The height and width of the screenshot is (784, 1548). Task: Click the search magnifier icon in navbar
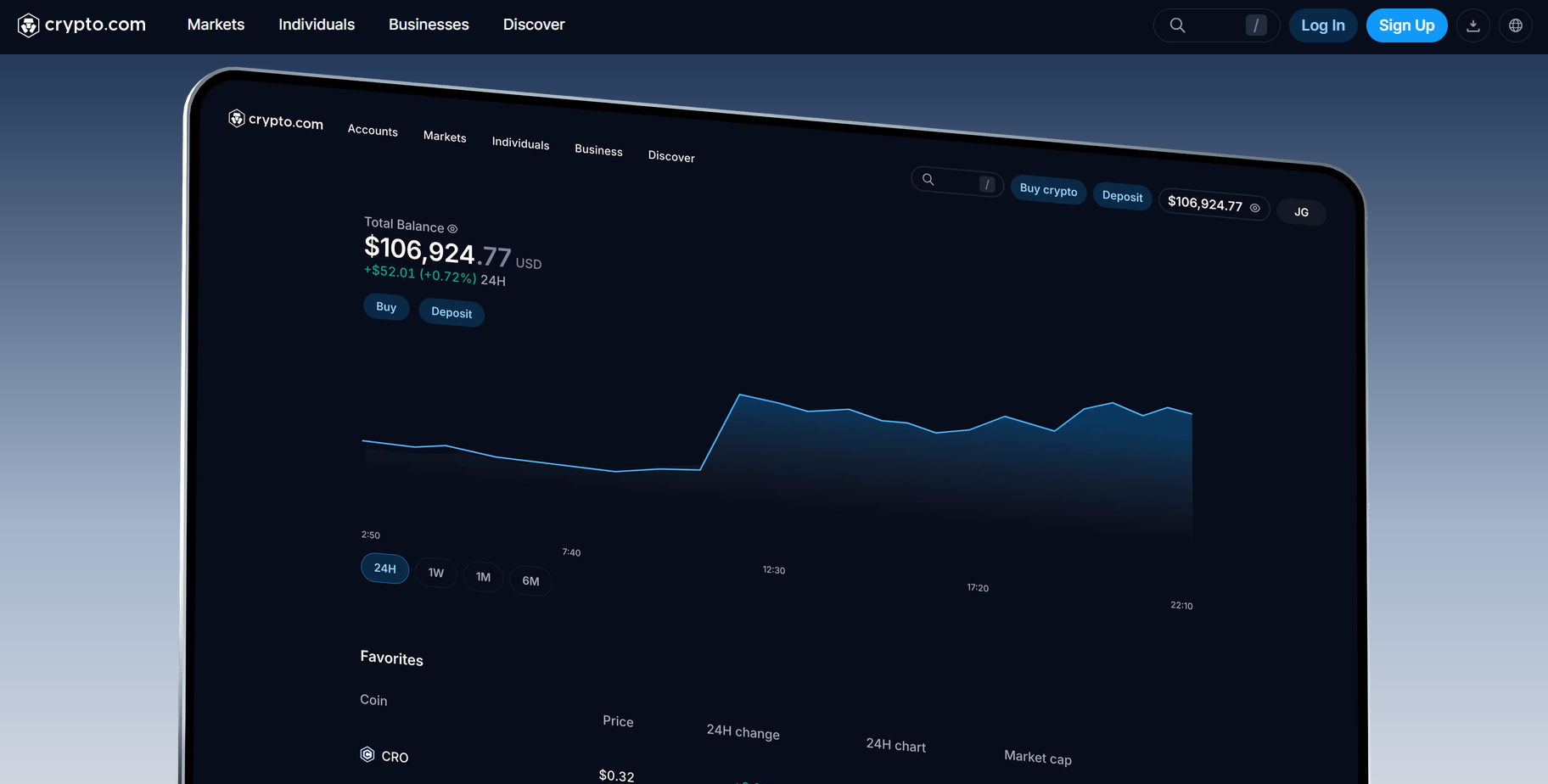[1177, 25]
